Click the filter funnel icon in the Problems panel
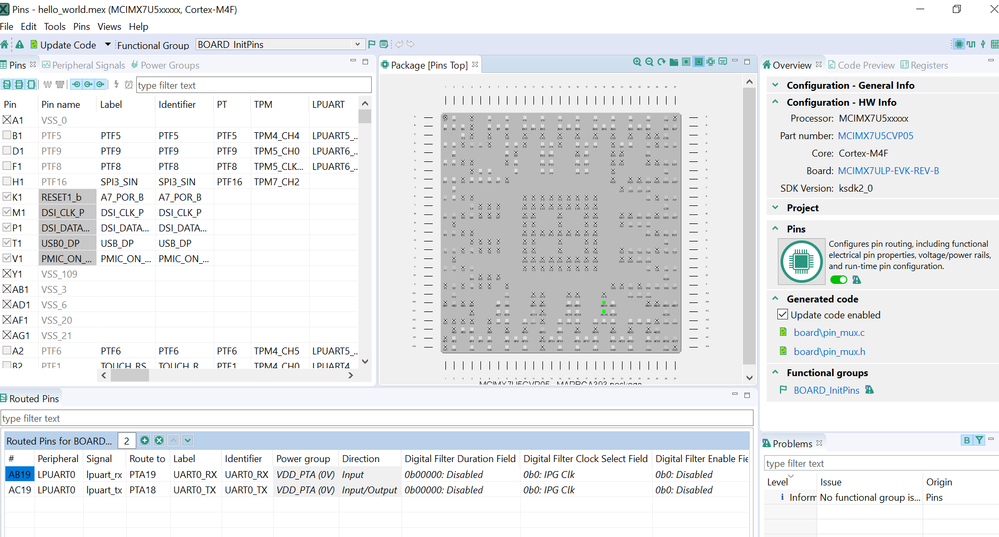The image size is (999, 537). click(979, 440)
